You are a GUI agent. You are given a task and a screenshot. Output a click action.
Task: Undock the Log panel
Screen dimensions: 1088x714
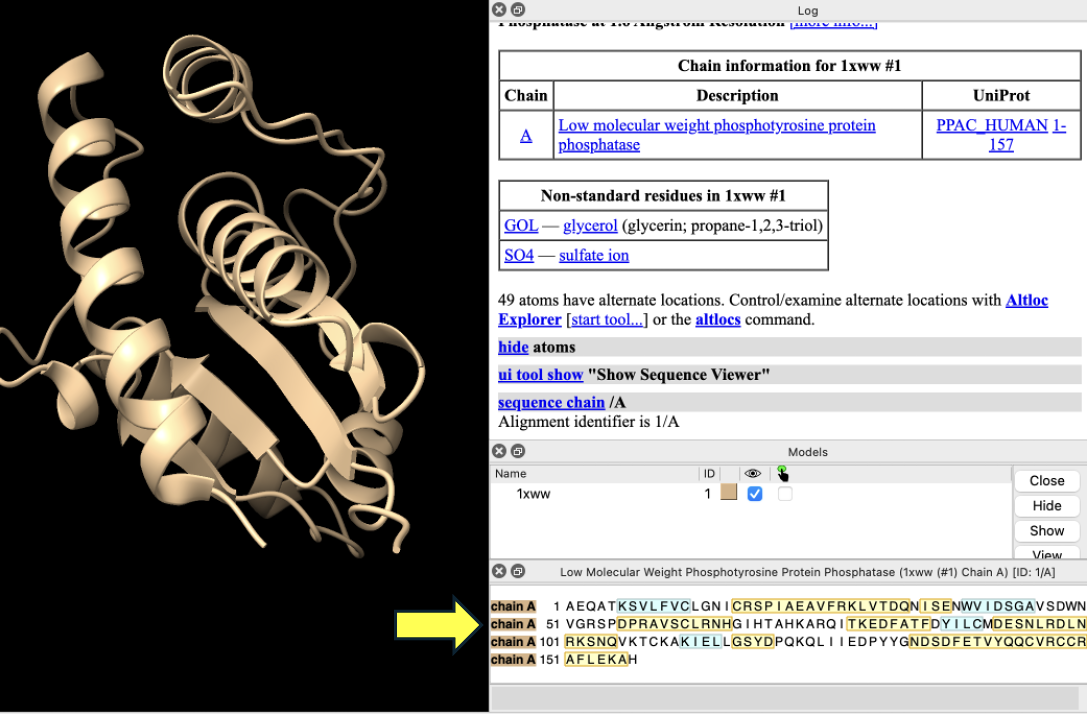click(517, 10)
